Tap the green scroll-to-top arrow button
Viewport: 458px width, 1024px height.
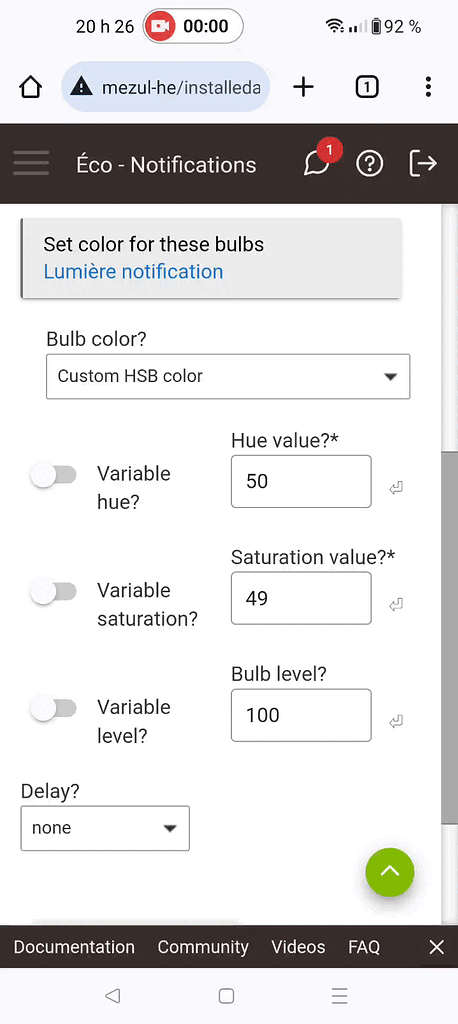pos(390,872)
